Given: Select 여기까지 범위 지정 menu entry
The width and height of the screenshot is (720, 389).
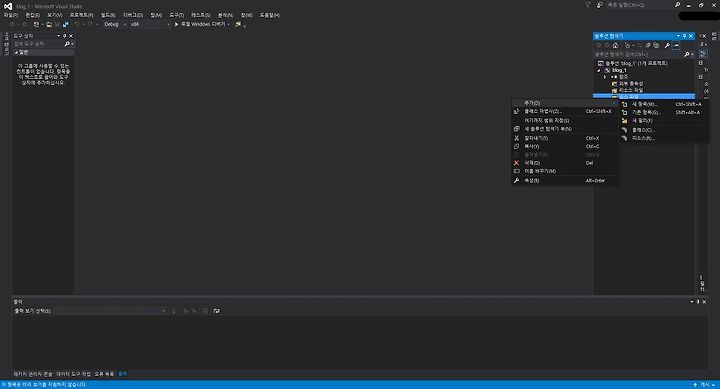Looking at the screenshot, I should (x=565, y=120).
